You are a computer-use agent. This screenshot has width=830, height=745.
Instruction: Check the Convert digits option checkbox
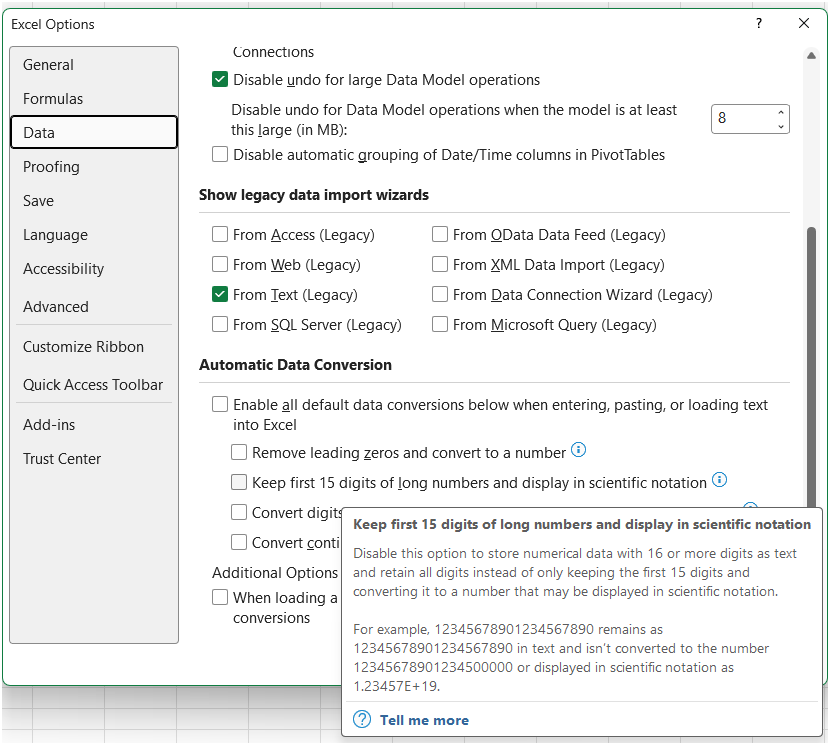pyautogui.click(x=239, y=513)
